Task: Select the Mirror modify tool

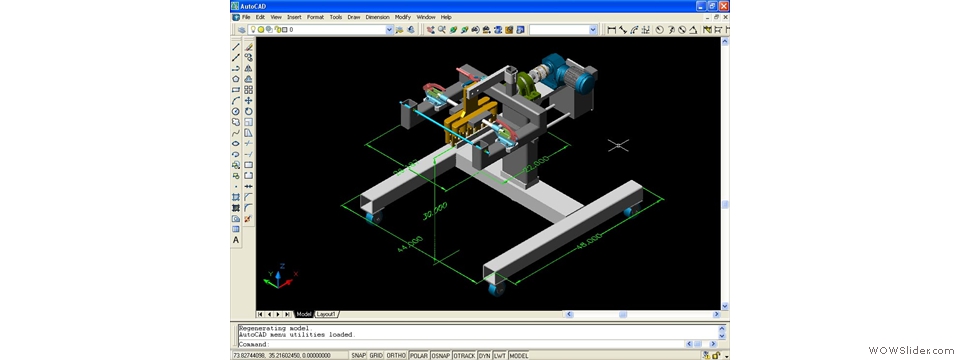Action: coord(249,68)
